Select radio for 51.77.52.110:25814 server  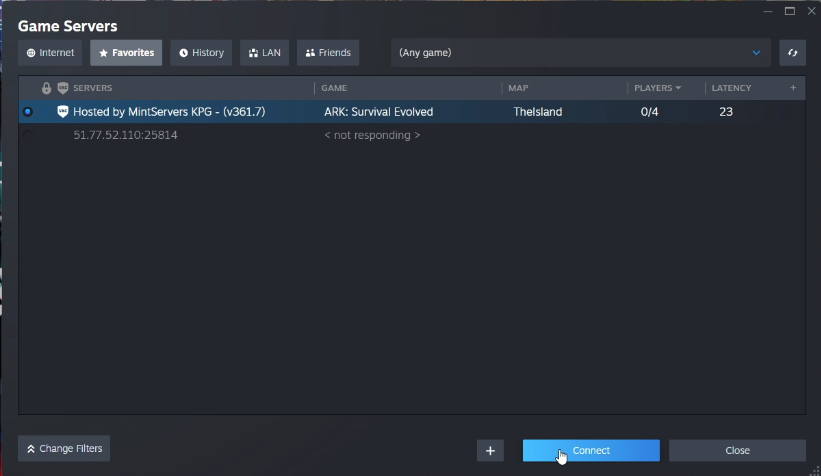[x=28, y=135]
